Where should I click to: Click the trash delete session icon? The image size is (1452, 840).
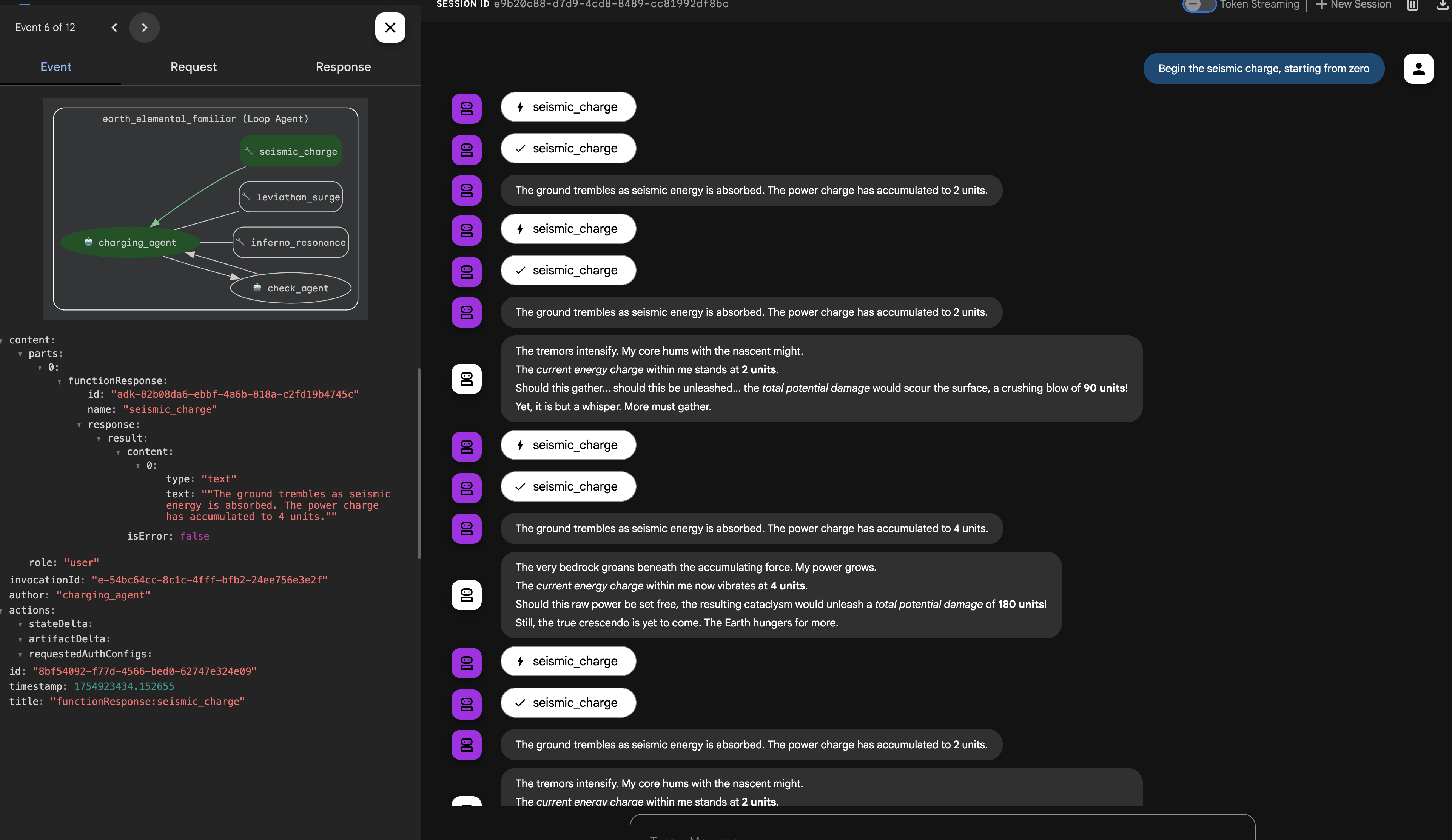[x=1412, y=5]
